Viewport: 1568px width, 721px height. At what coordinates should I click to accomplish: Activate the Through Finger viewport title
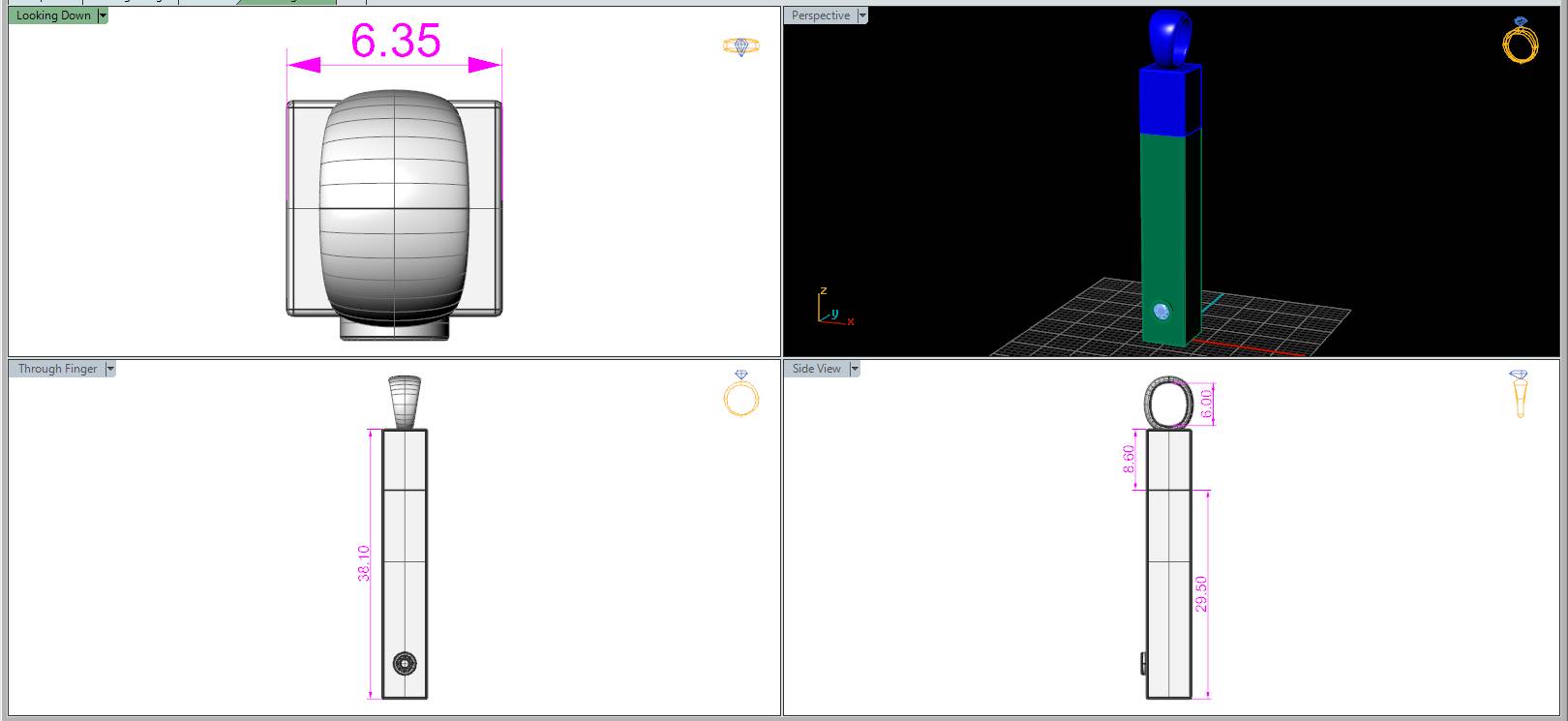[57, 369]
